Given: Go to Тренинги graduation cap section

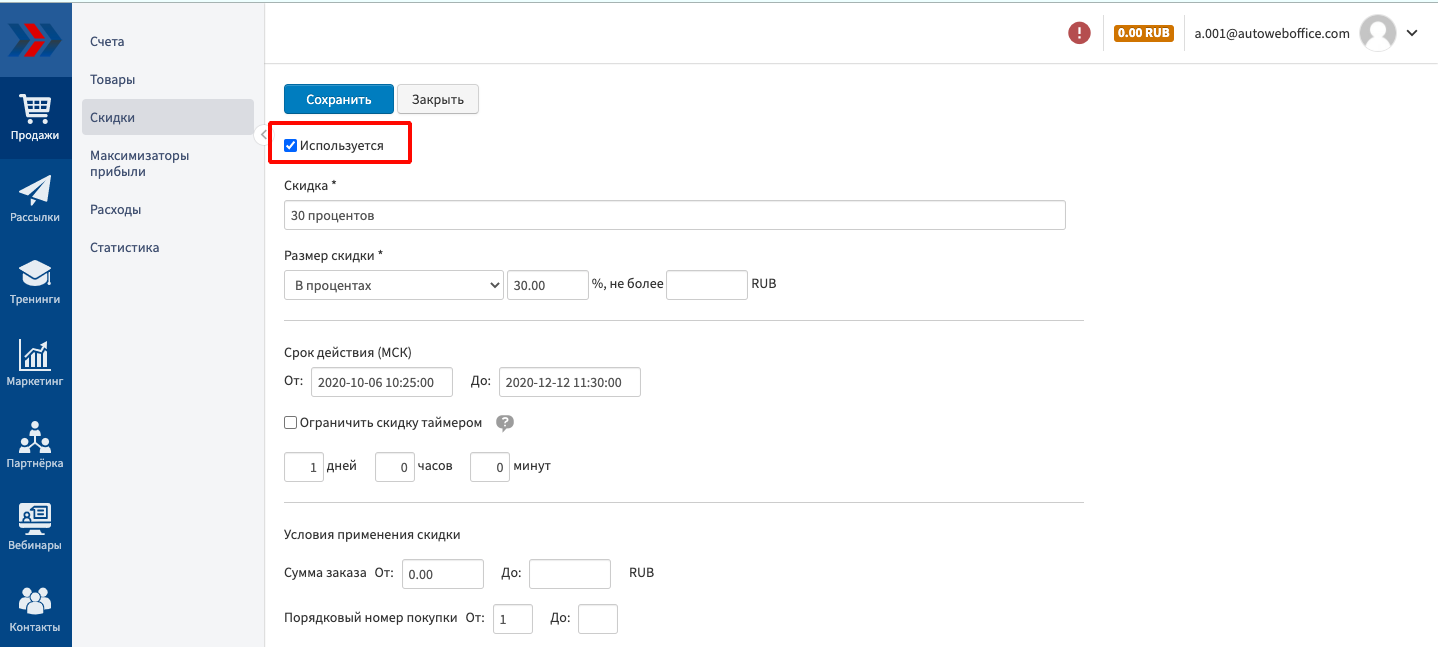Looking at the screenshot, I should click(x=35, y=281).
